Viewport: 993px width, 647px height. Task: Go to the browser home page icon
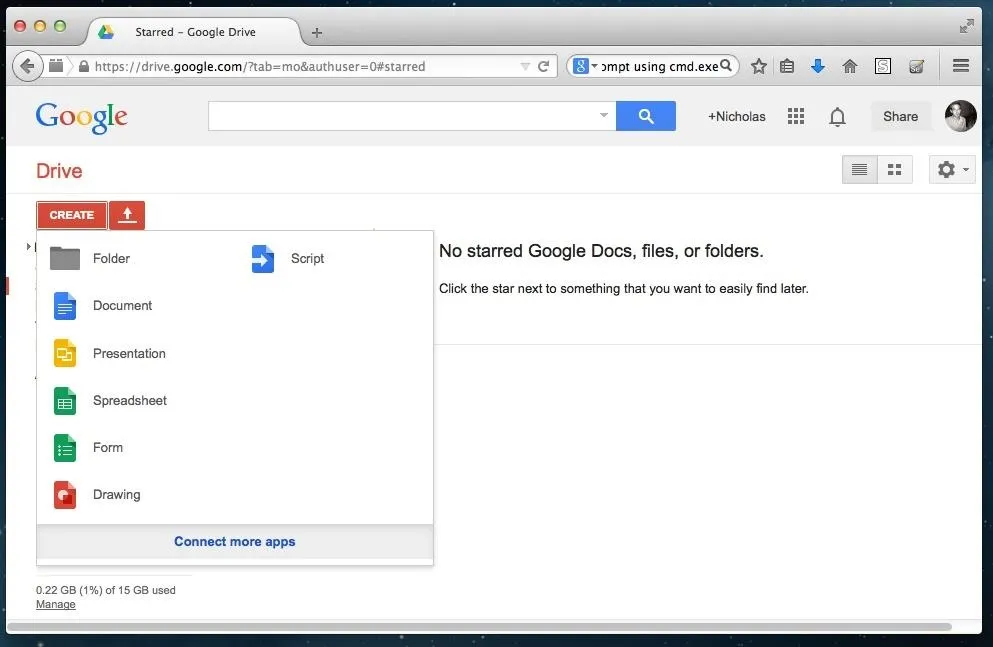(x=850, y=66)
